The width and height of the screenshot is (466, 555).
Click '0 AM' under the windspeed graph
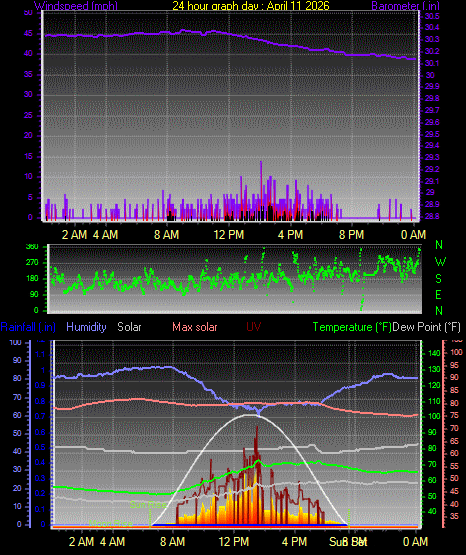click(413, 235)
